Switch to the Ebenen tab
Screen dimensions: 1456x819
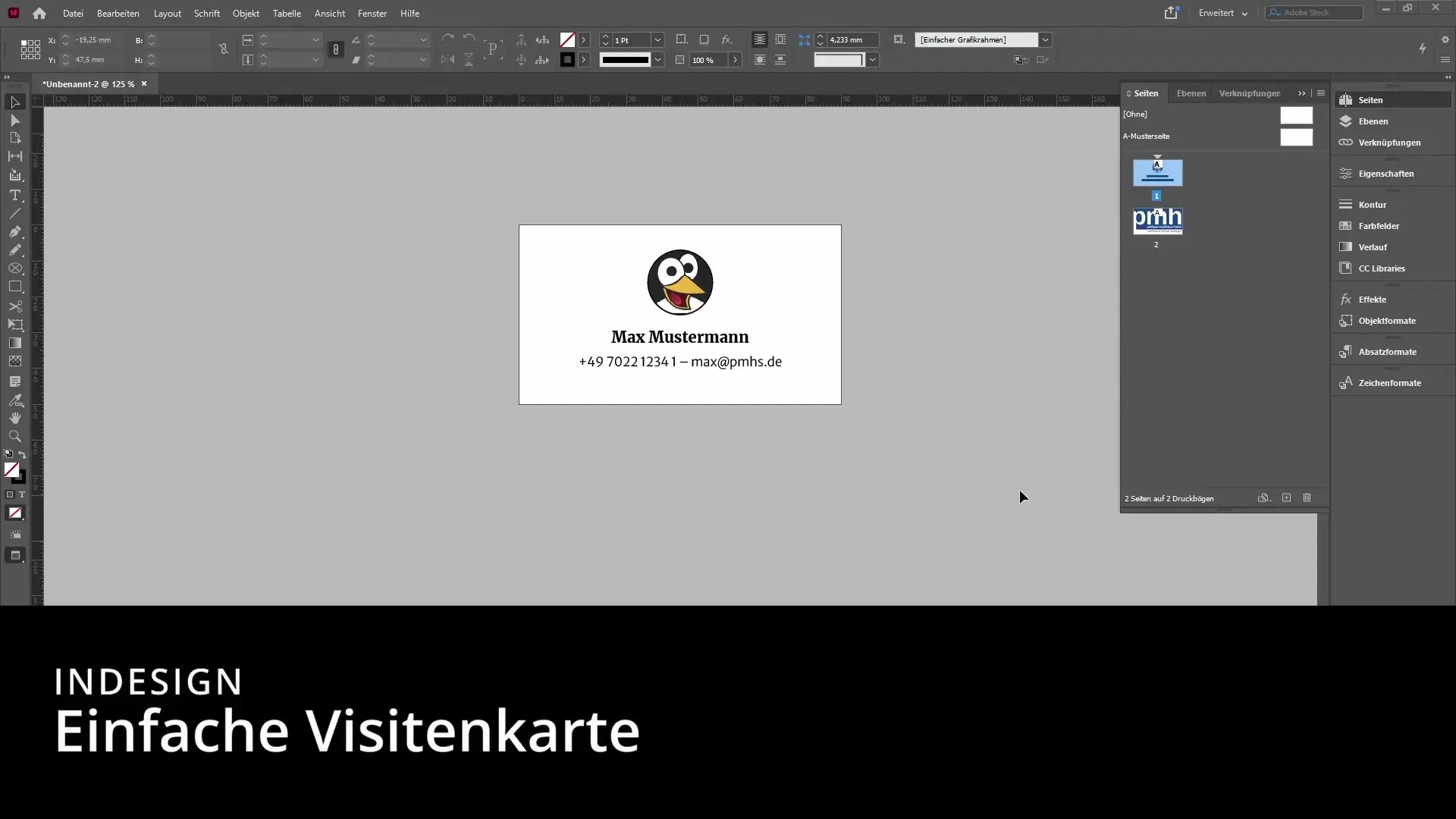1190,93
